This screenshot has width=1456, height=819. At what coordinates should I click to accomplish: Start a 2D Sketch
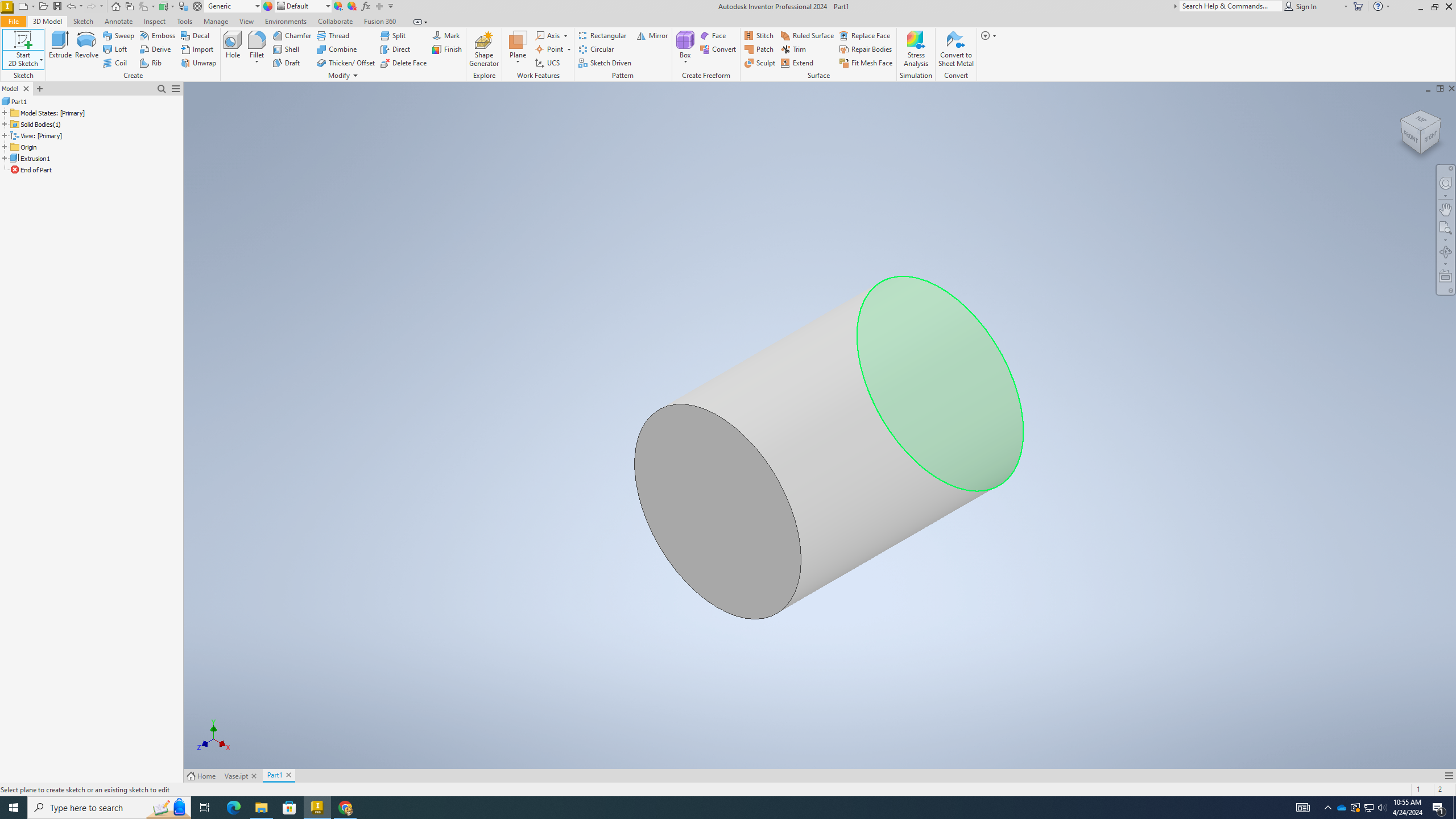[x=23, y=49]
